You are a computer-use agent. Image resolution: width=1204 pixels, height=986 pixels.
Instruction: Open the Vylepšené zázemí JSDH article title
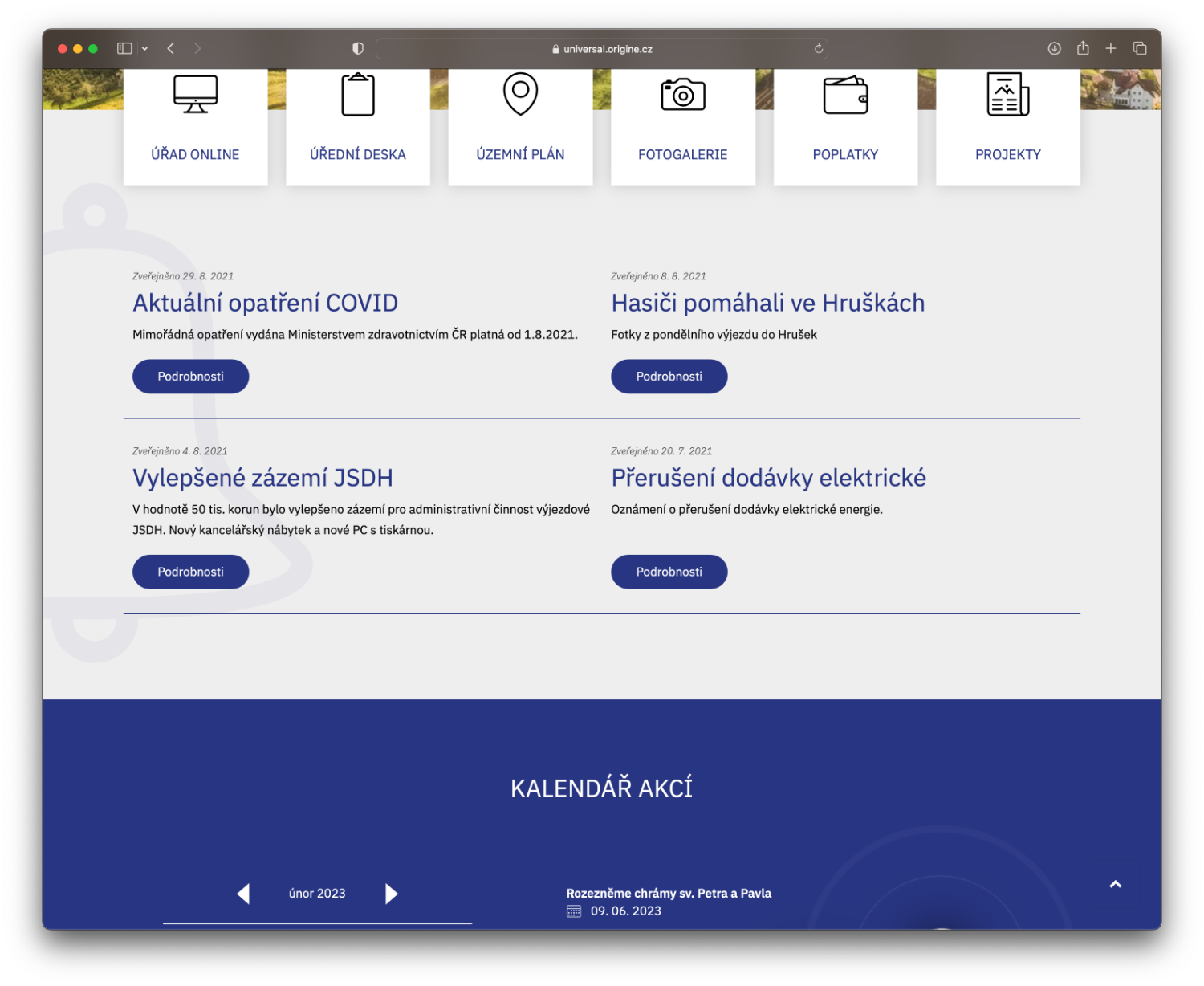262,478
